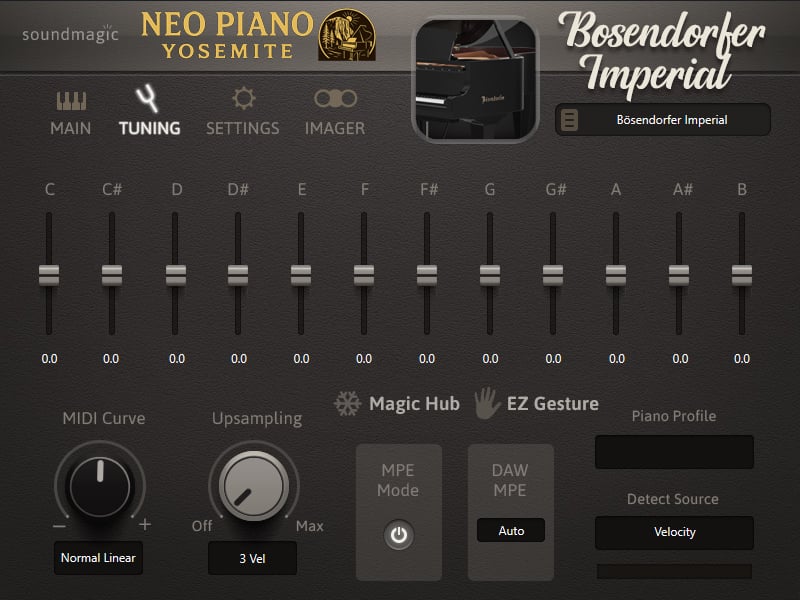
Task: Expand the Detect Source Velocity dropdown
Action: 674,532
